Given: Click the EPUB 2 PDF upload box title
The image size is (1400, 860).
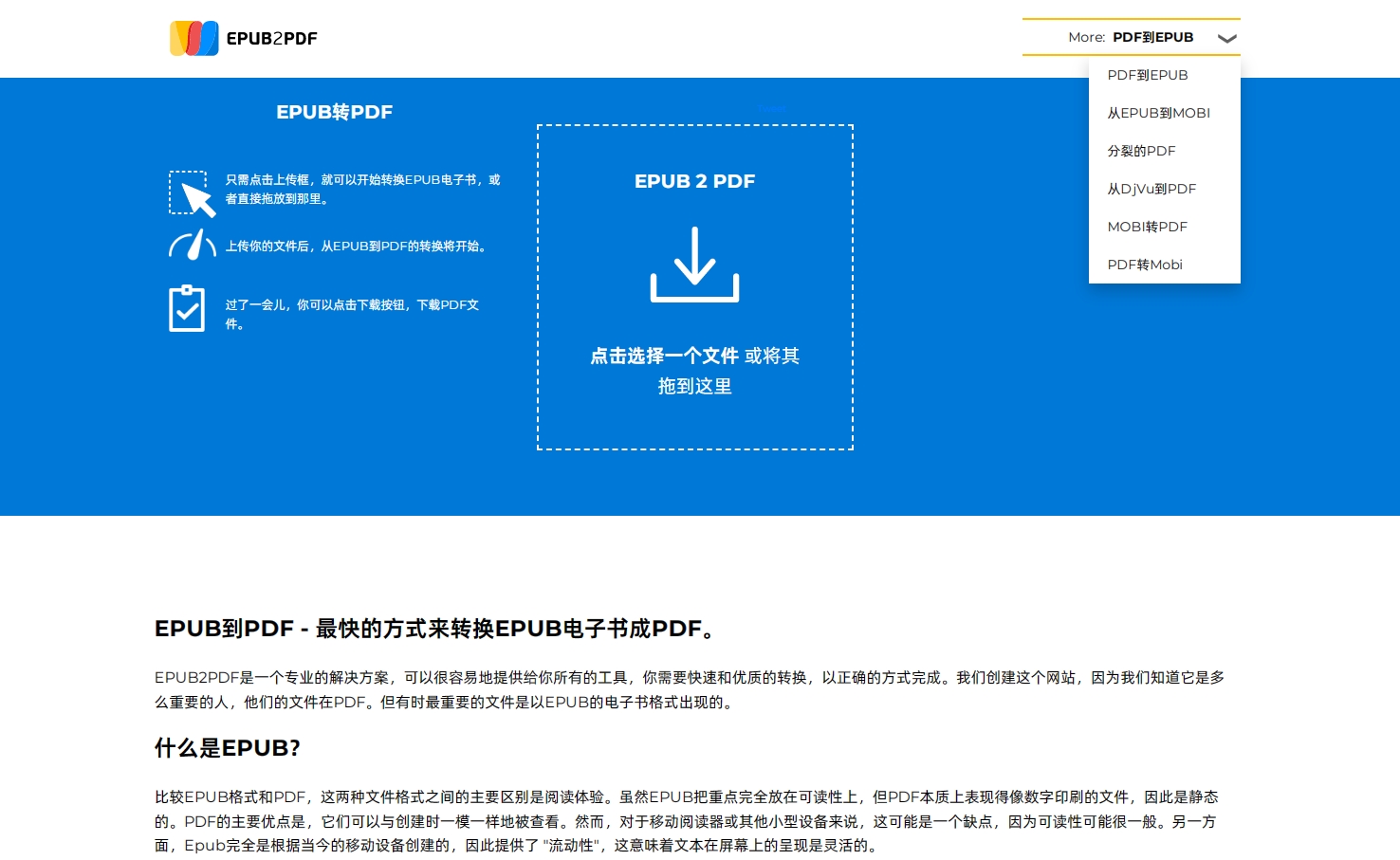Looking at the screenshot, I should click(x=695, y=181).
